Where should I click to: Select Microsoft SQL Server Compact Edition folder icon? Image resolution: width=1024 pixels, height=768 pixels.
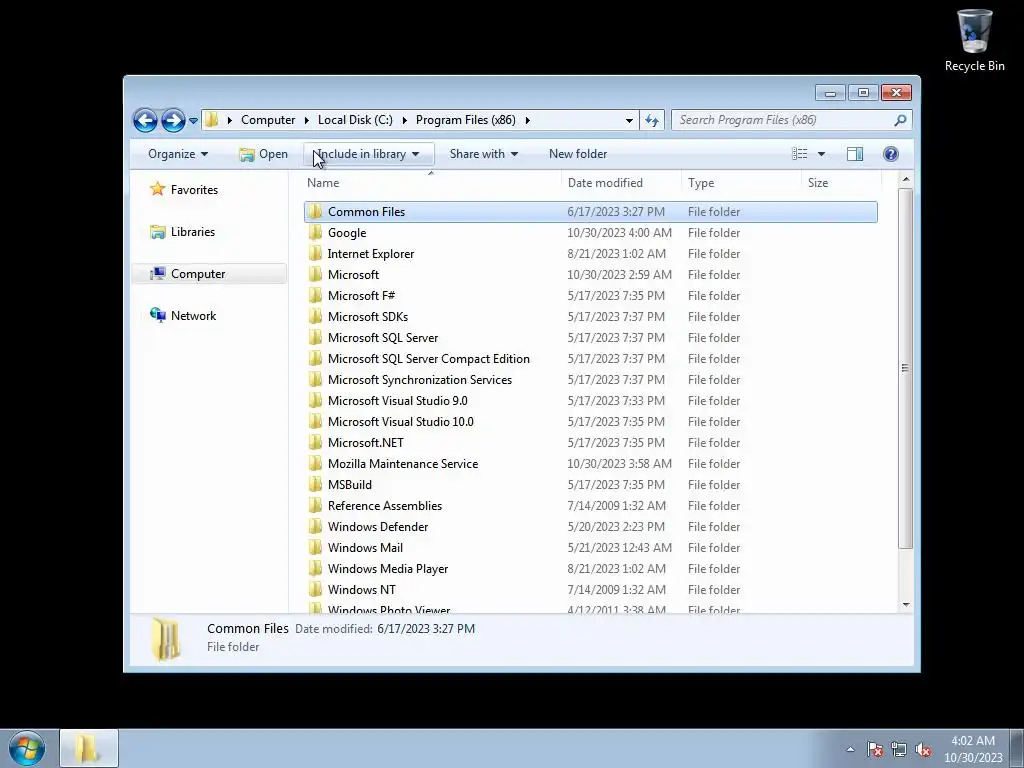coord(315,359)
